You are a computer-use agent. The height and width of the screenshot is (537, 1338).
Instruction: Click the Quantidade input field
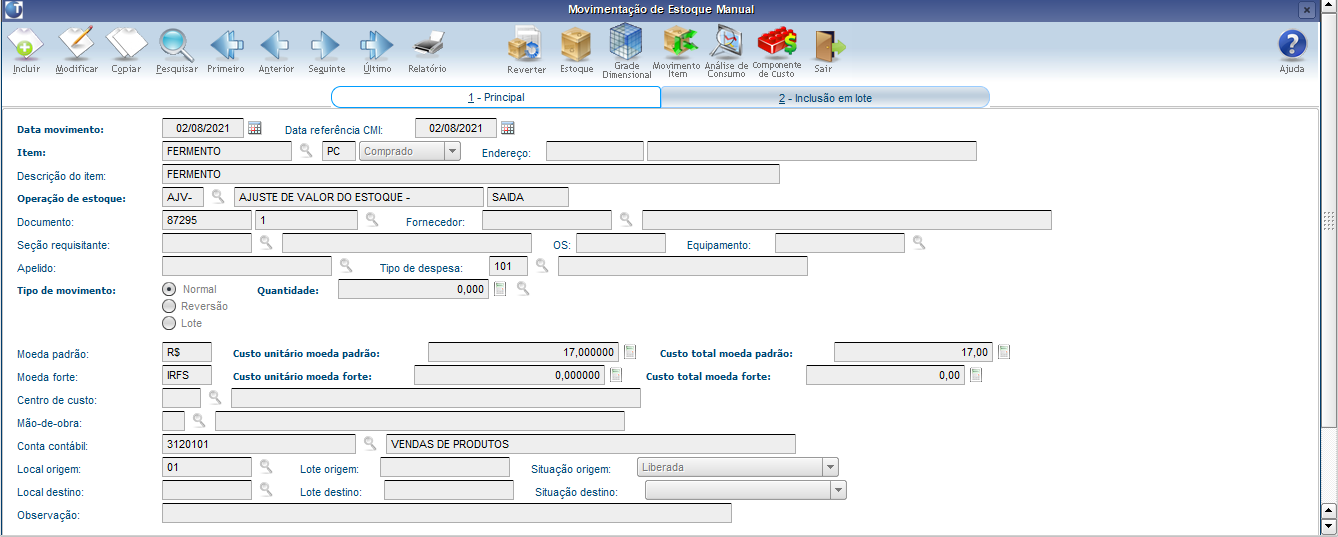(x=414, y=289)
